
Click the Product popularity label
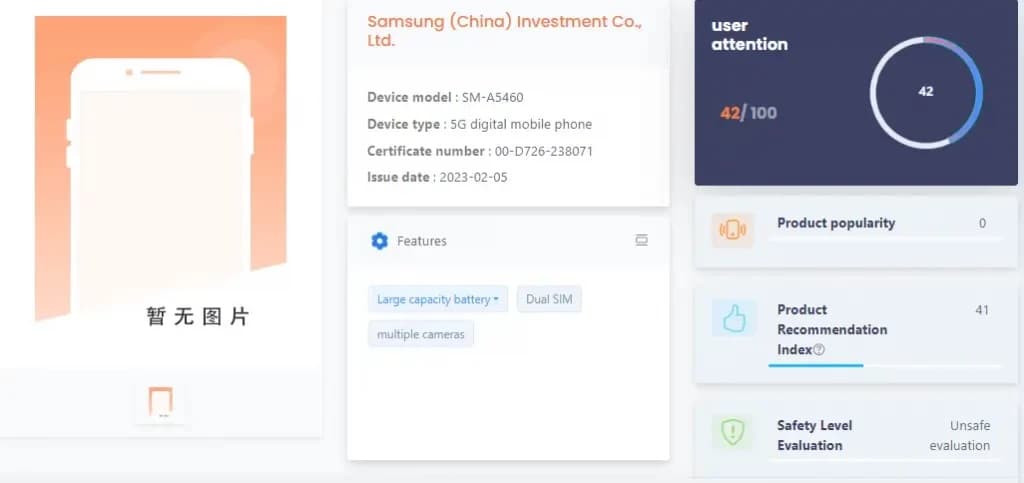(836, 223)
